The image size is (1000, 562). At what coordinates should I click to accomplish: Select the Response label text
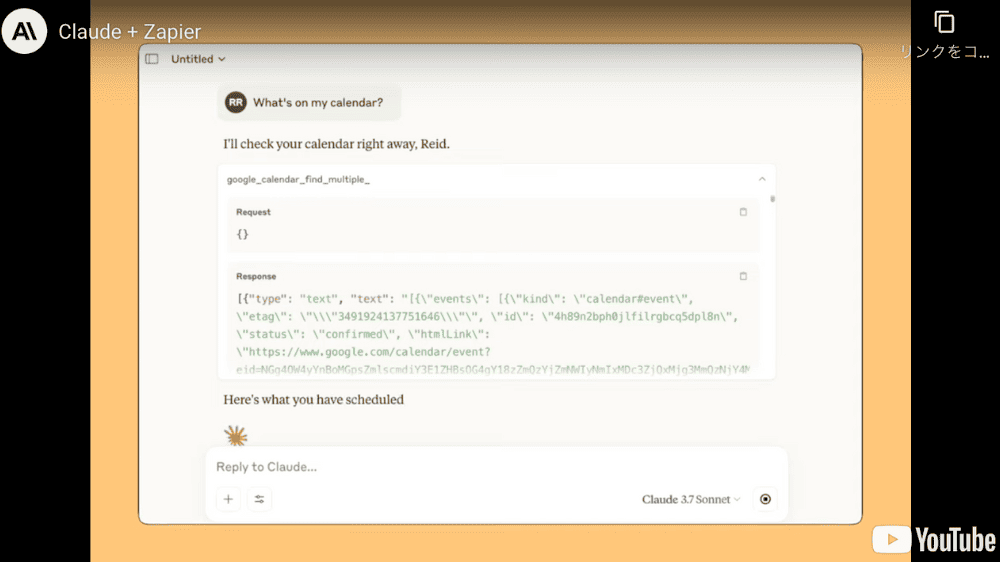pos(256,277)
